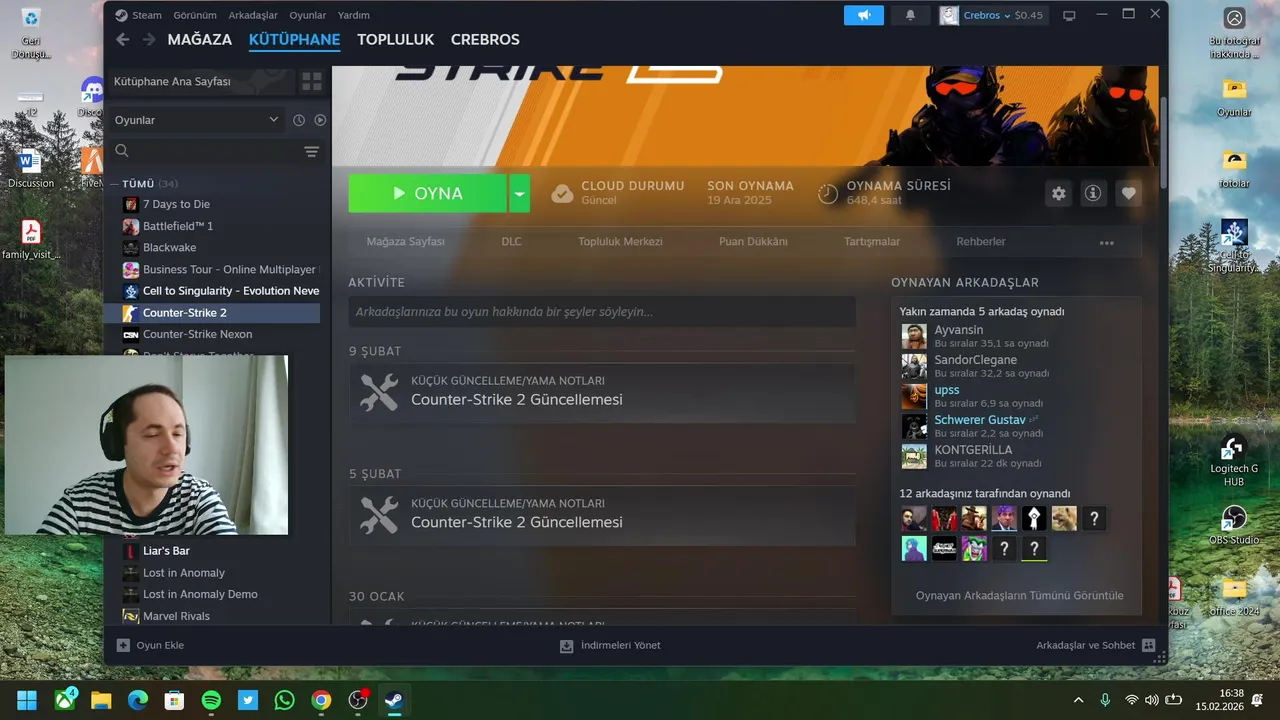Open the Görünüm menu
Image resolution: width=1280 pixels, height=720 pixels.
195,15
